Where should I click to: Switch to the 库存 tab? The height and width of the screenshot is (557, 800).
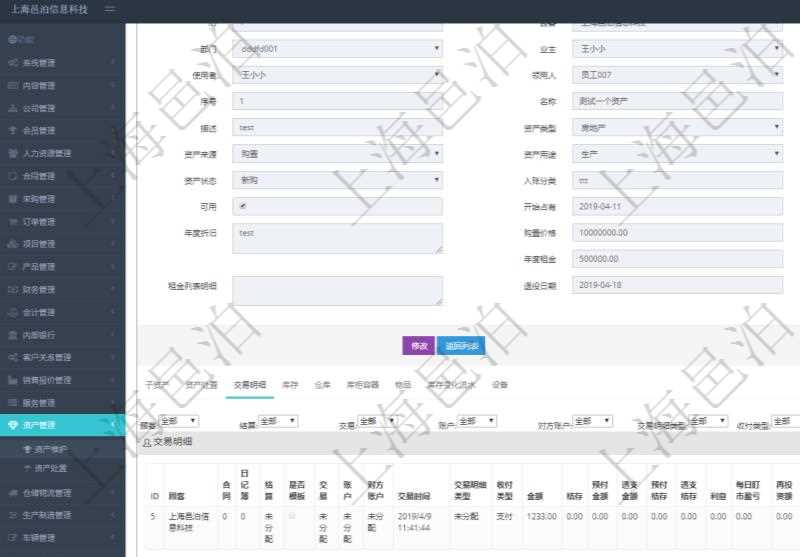click(289, 384)
